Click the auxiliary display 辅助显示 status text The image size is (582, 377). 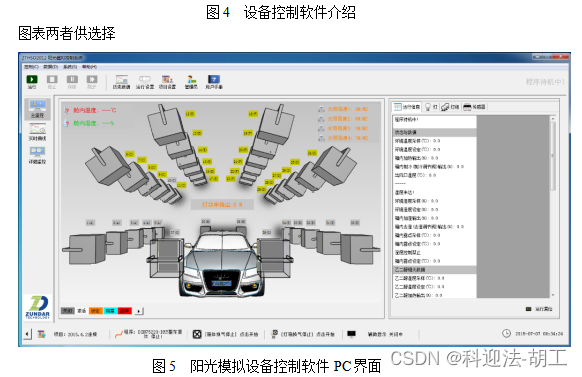point(385,334)
